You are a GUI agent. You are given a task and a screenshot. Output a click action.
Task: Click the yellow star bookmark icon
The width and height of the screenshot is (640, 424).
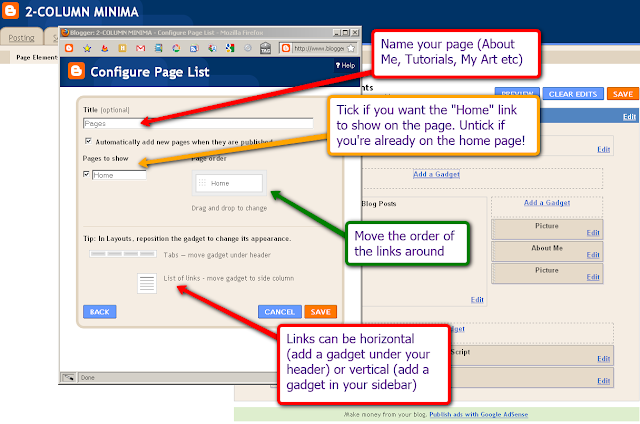point(87,48)
